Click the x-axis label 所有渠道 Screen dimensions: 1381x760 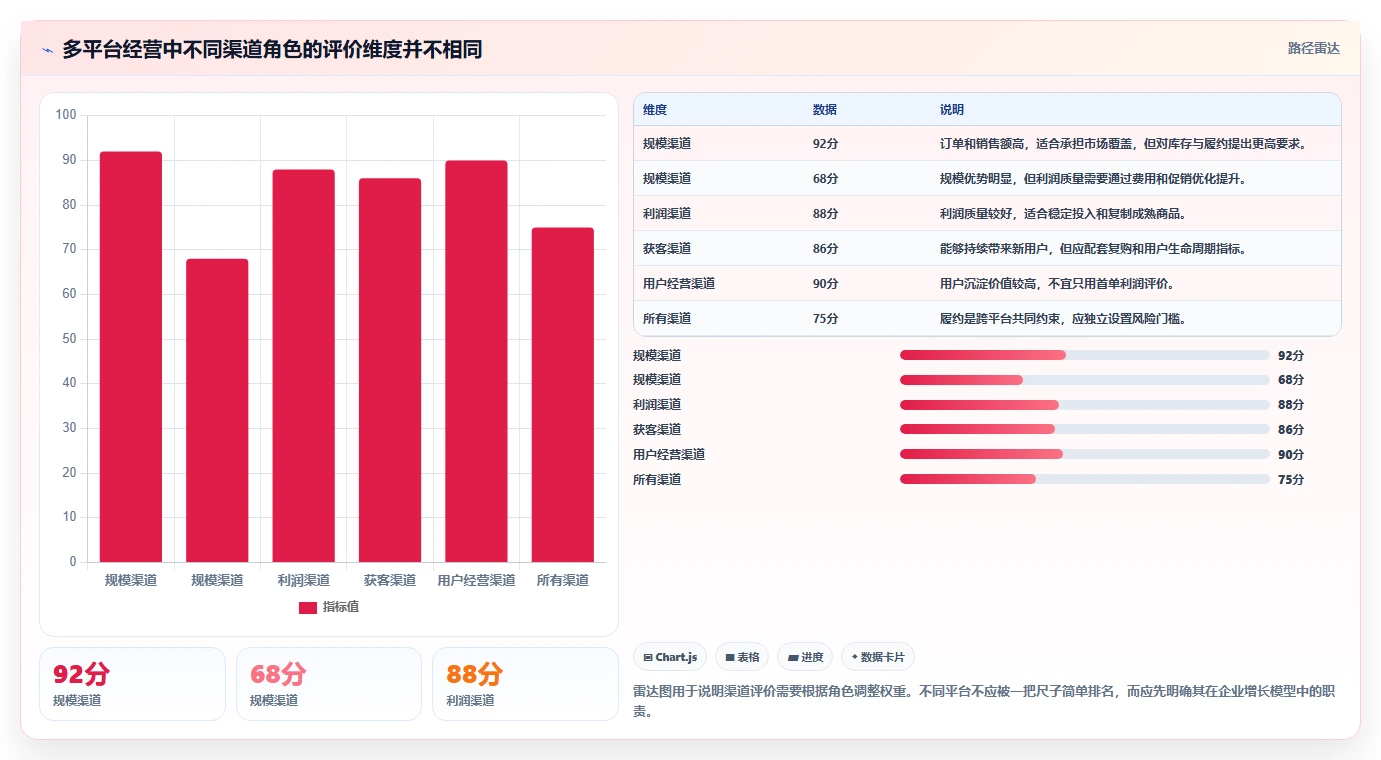click(563, 580)
